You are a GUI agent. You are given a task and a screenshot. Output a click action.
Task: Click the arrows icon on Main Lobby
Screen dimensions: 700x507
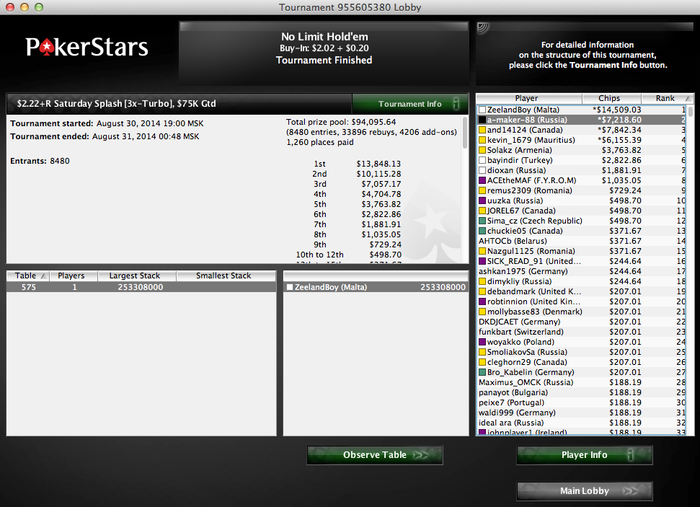tap(630, 491)
